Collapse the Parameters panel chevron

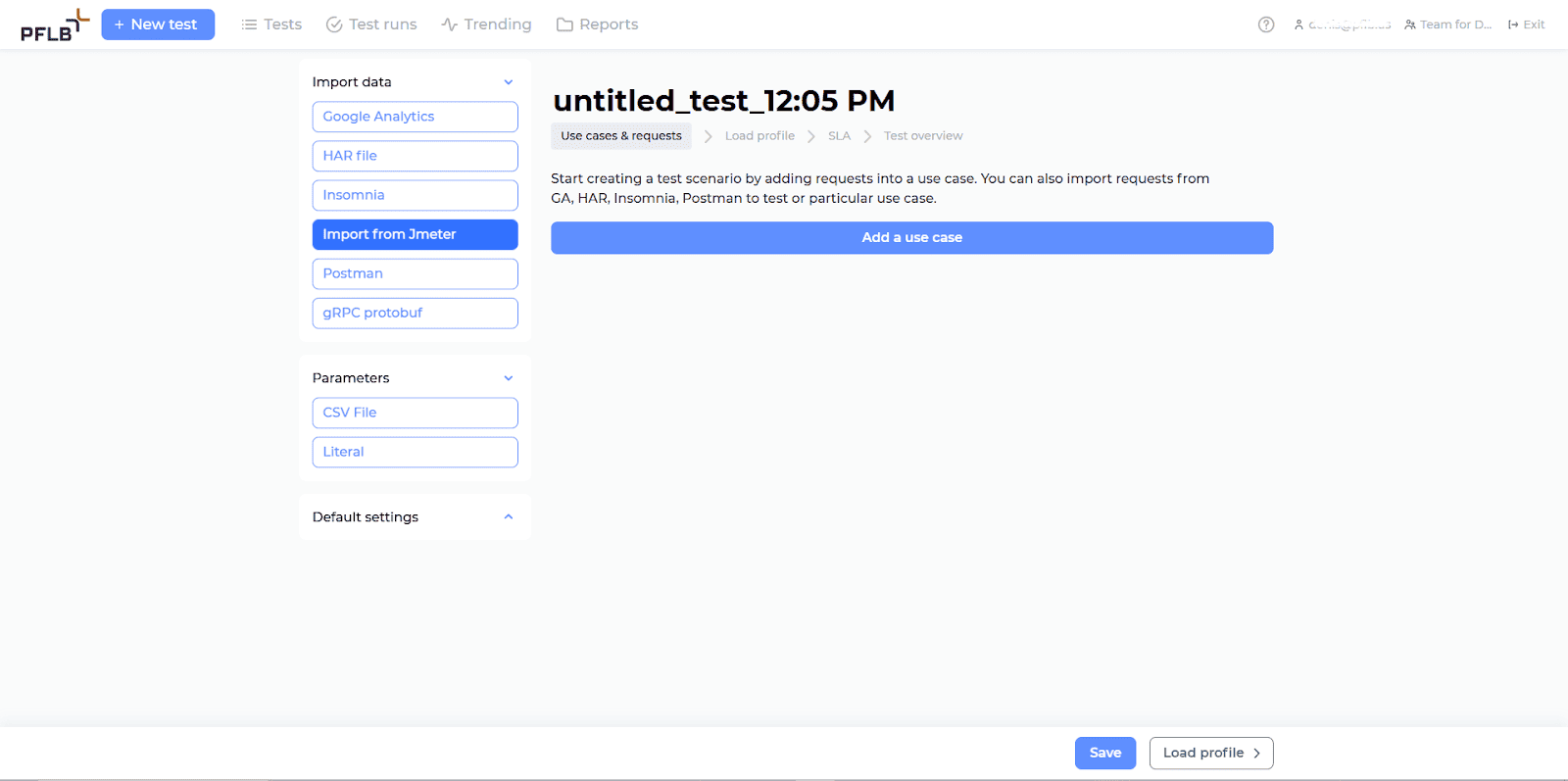tap(509, 378)
